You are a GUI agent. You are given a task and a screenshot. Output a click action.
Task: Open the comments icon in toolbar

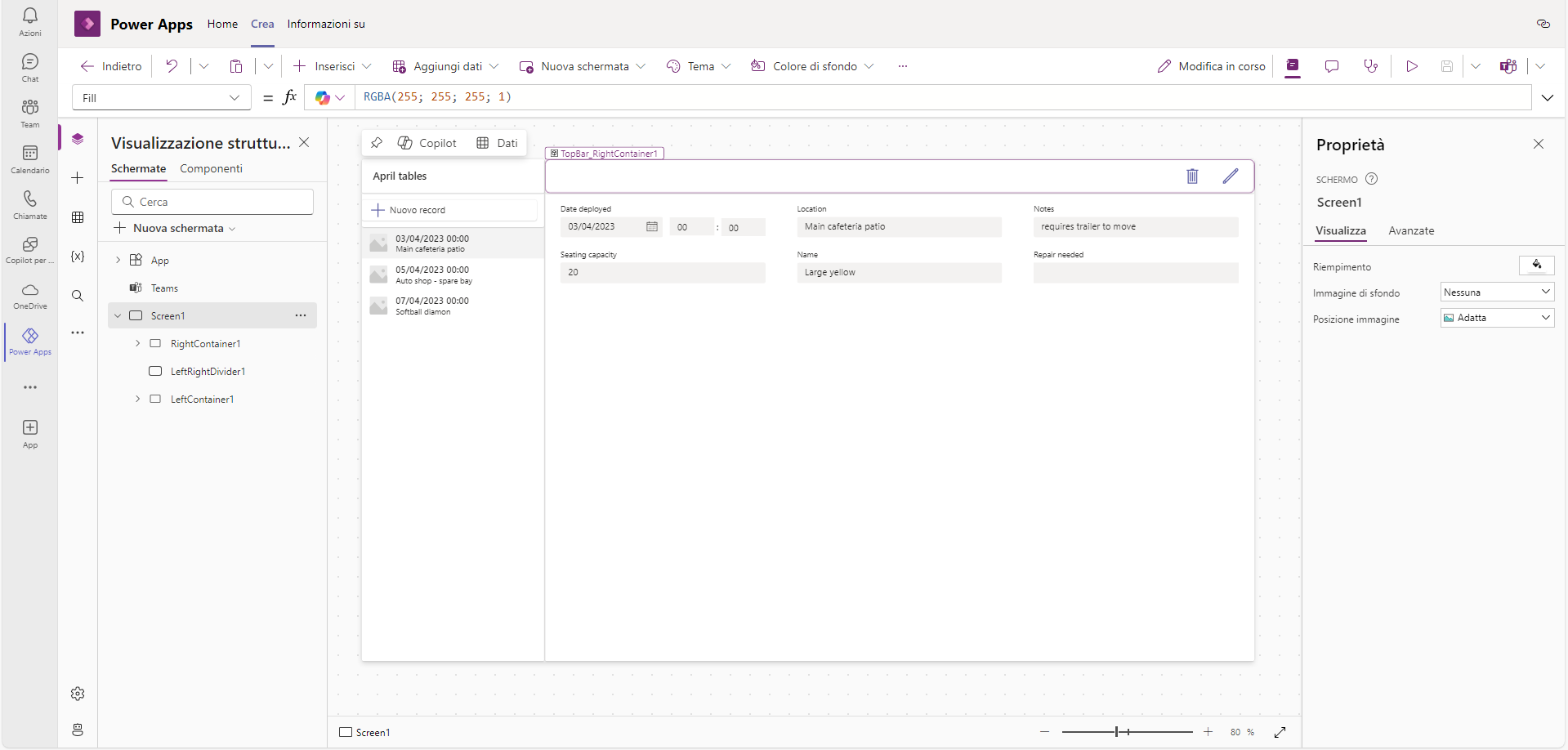click(x=1332, y=66)
